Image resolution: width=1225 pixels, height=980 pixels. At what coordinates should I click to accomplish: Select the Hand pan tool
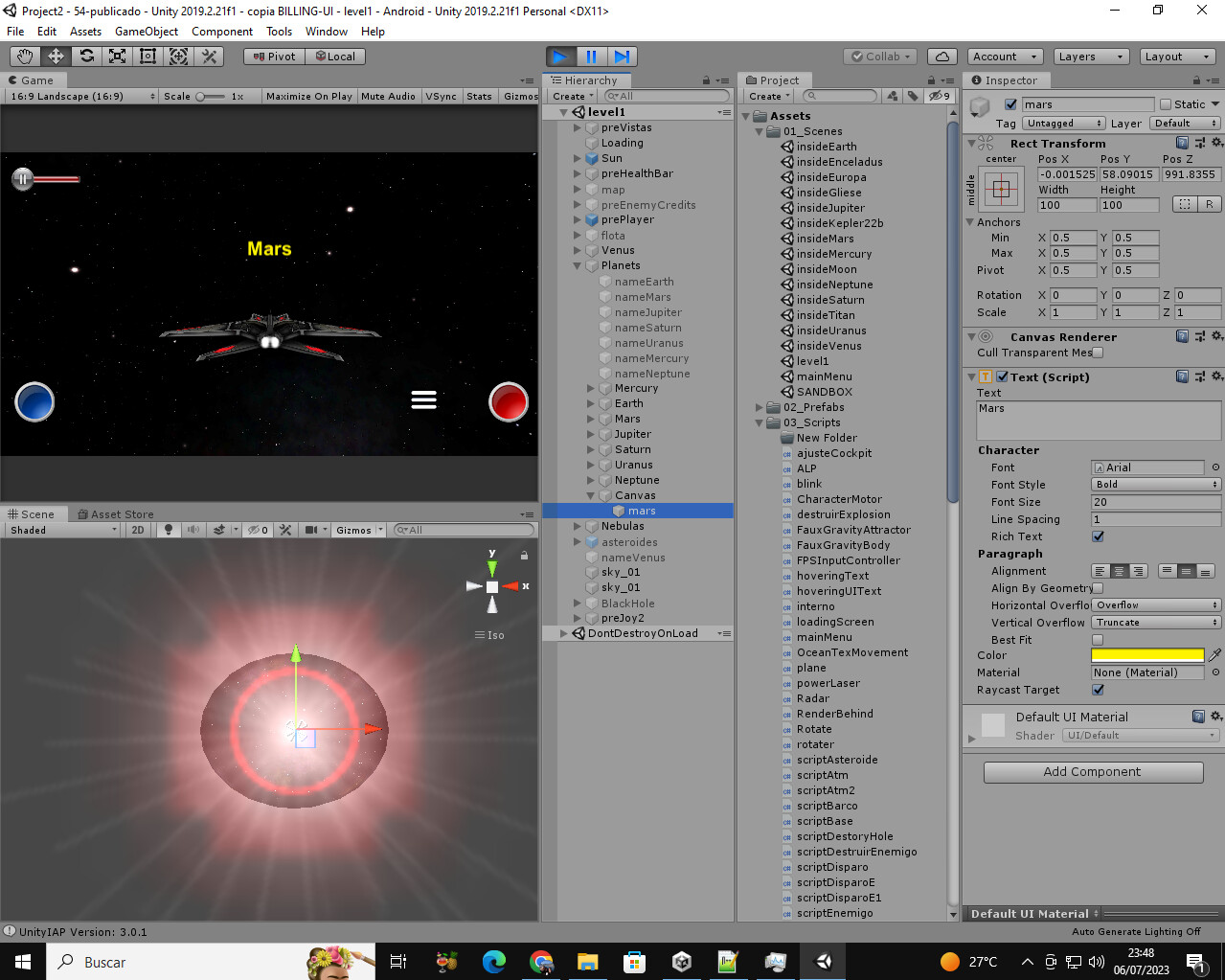click(x=24, y=57)
